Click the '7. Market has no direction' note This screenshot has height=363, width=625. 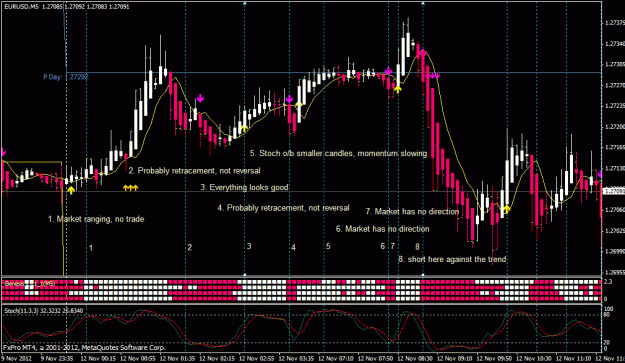(412, 212)
